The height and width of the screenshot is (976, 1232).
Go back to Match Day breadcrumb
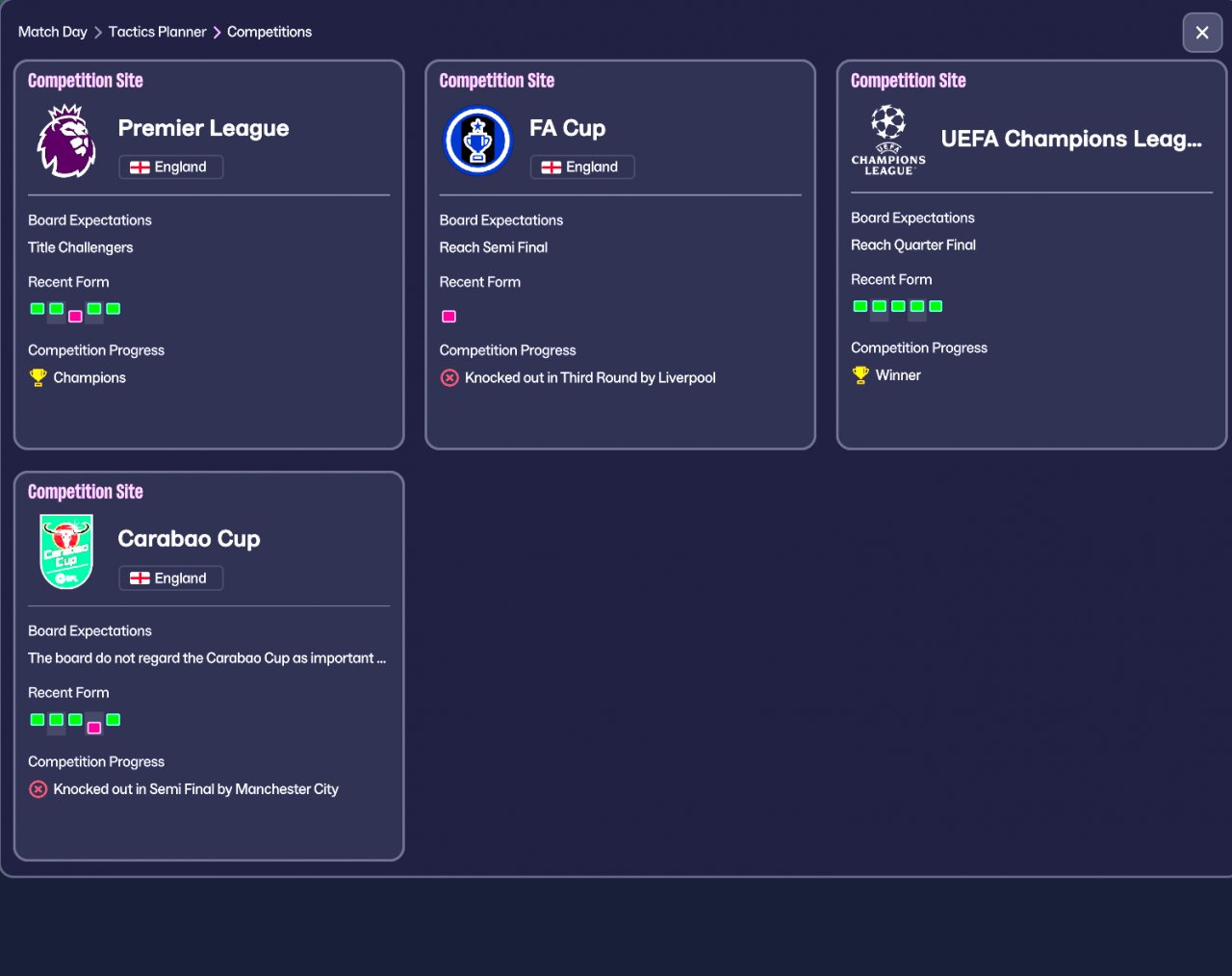(x=53, y=32)
